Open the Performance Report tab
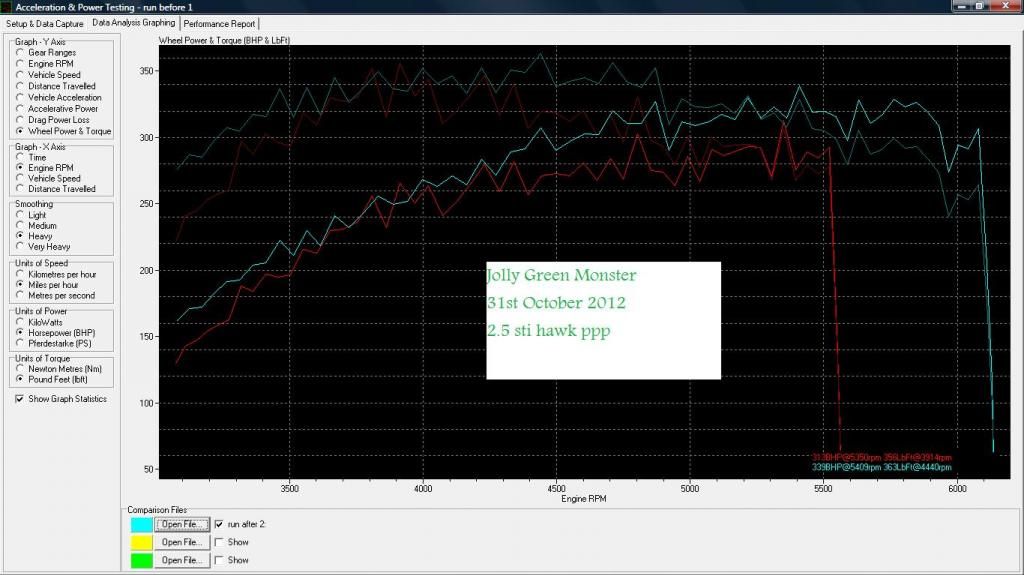The width and height of the screenshot is (1024, 575). tap(219, 23)
